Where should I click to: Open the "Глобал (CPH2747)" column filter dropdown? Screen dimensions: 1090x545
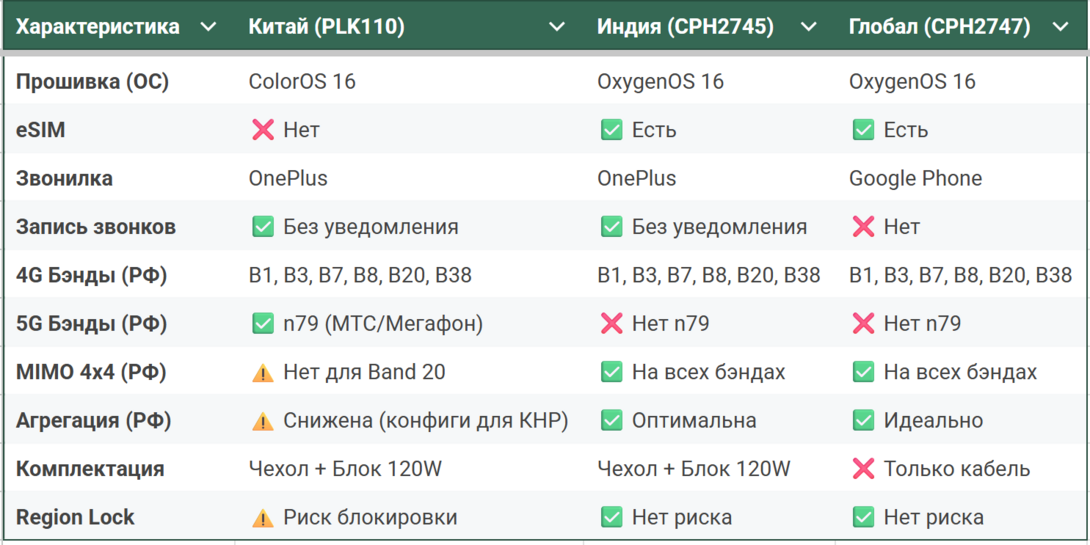point(1061,27)
